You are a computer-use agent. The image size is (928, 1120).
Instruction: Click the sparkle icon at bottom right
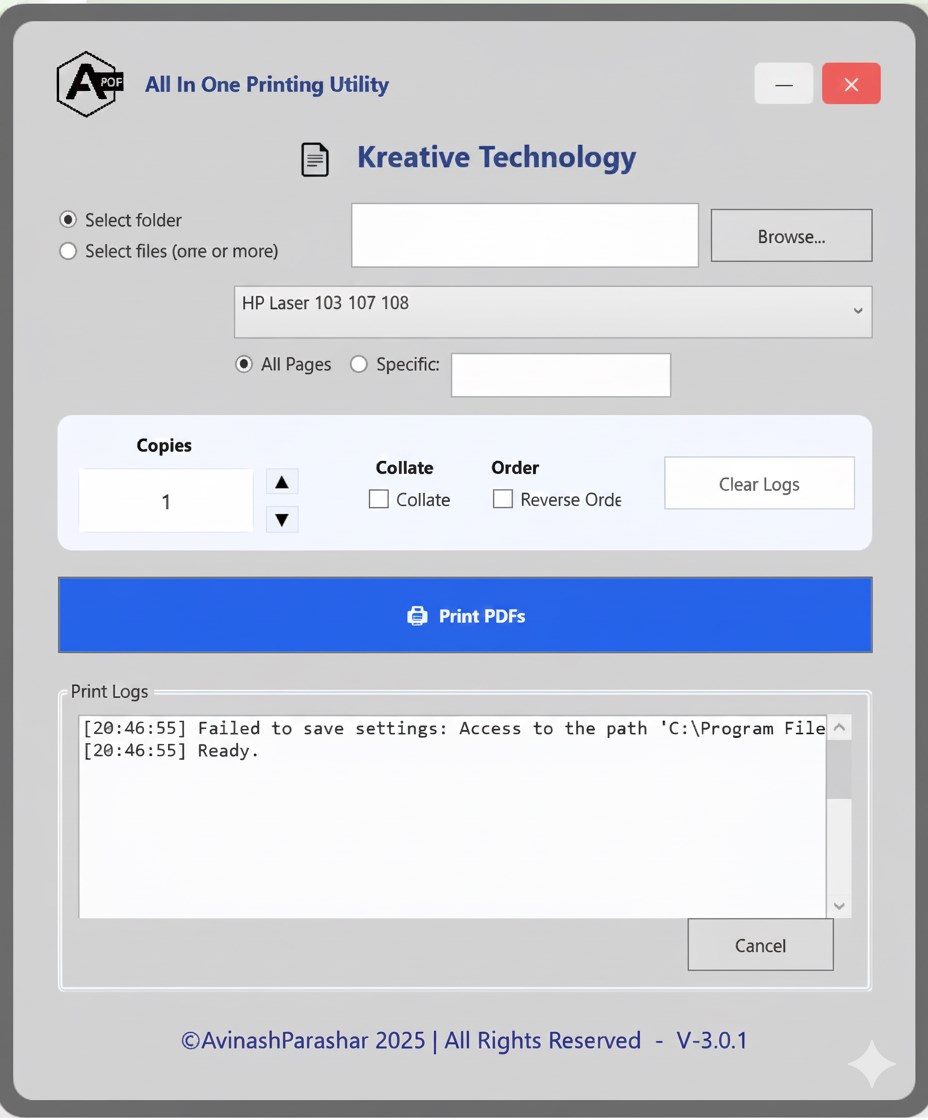click(871, 1064)
